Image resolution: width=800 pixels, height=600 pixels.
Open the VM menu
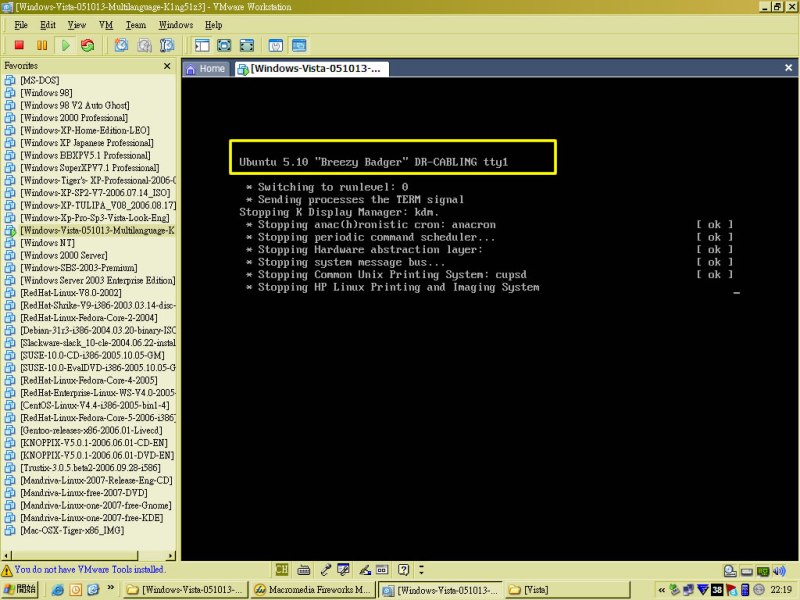(106, 24)
